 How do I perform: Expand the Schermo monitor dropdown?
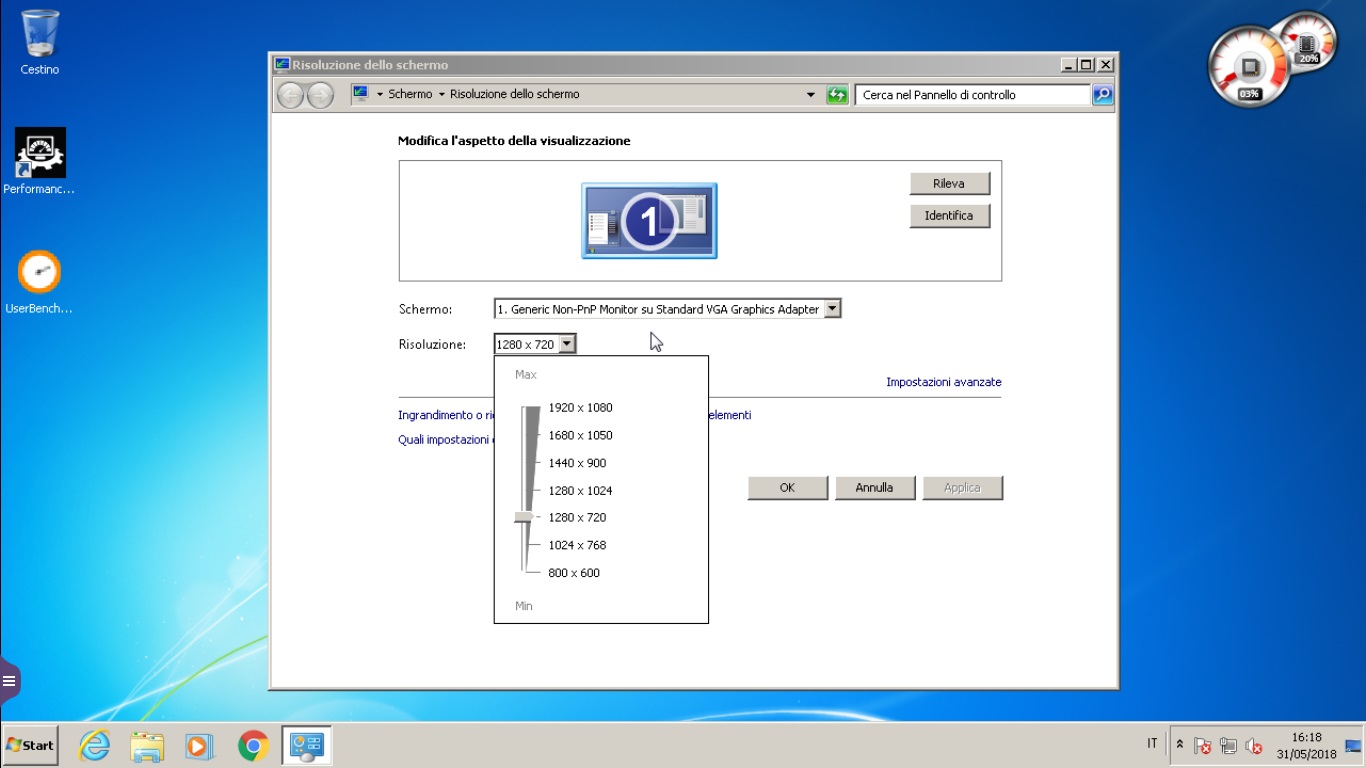[x=832, y=310]
